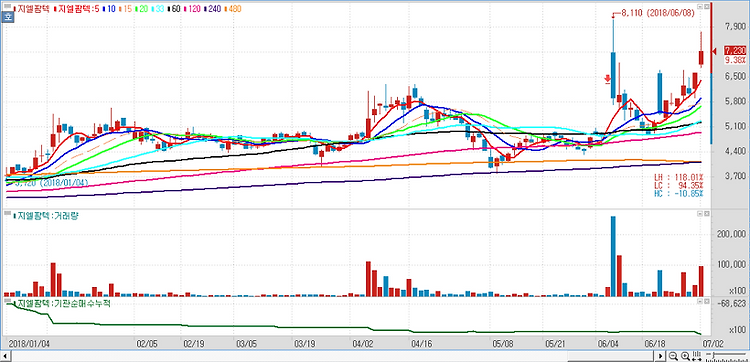Click the 05/08 date label
This screenshot has height=362, width=750.
503,343
